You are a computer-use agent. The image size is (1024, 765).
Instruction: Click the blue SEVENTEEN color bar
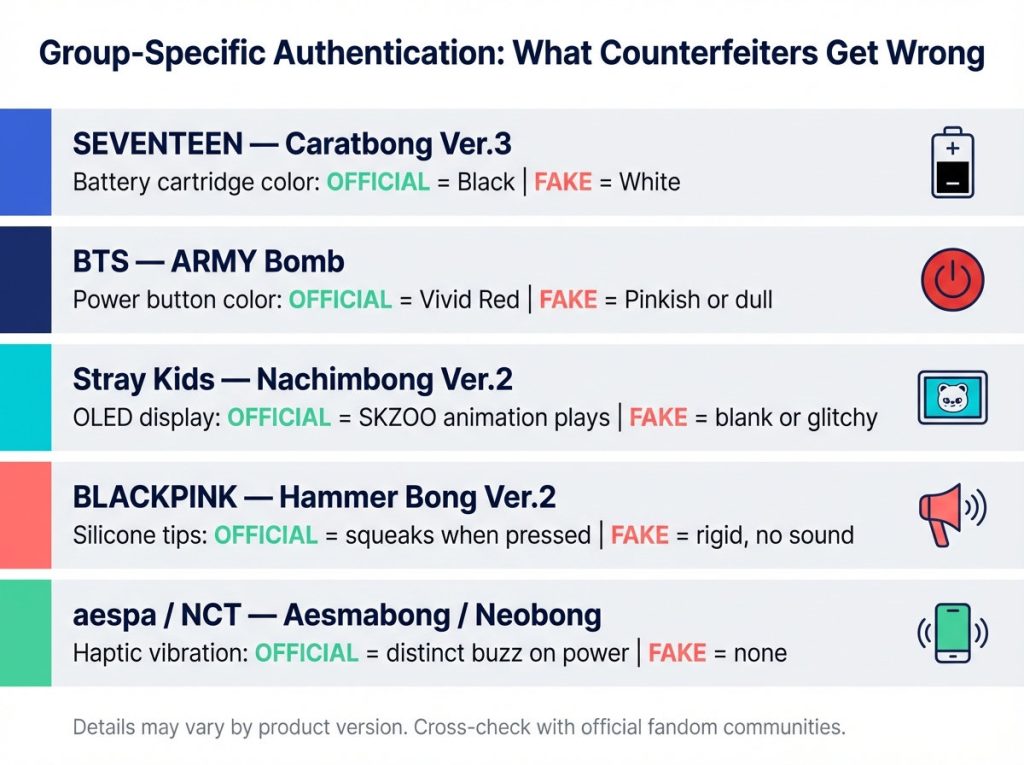click(x=25, y=162)
